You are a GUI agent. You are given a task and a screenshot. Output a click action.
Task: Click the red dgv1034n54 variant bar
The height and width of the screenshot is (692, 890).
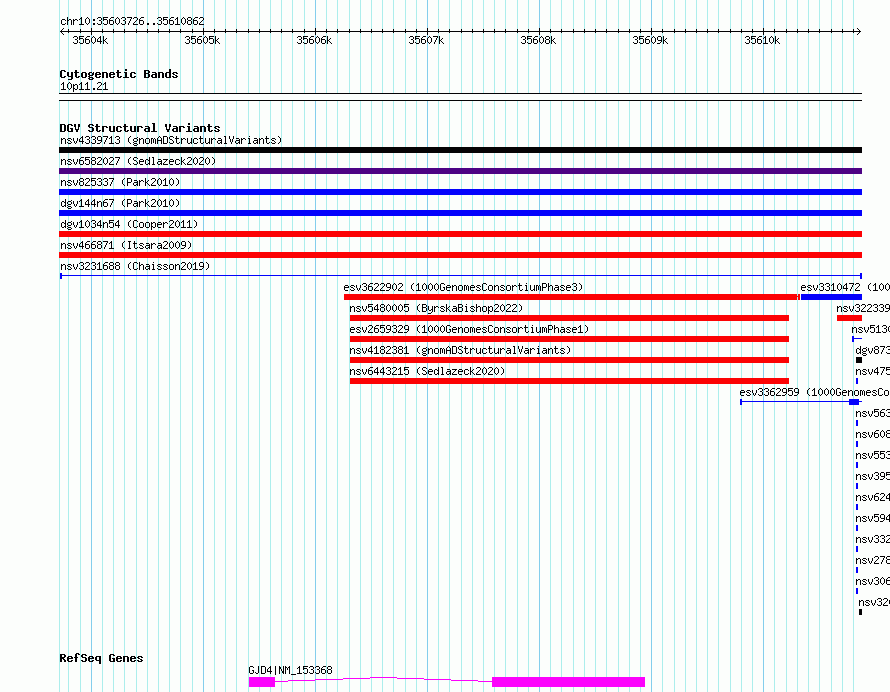[x=460, y=234]
